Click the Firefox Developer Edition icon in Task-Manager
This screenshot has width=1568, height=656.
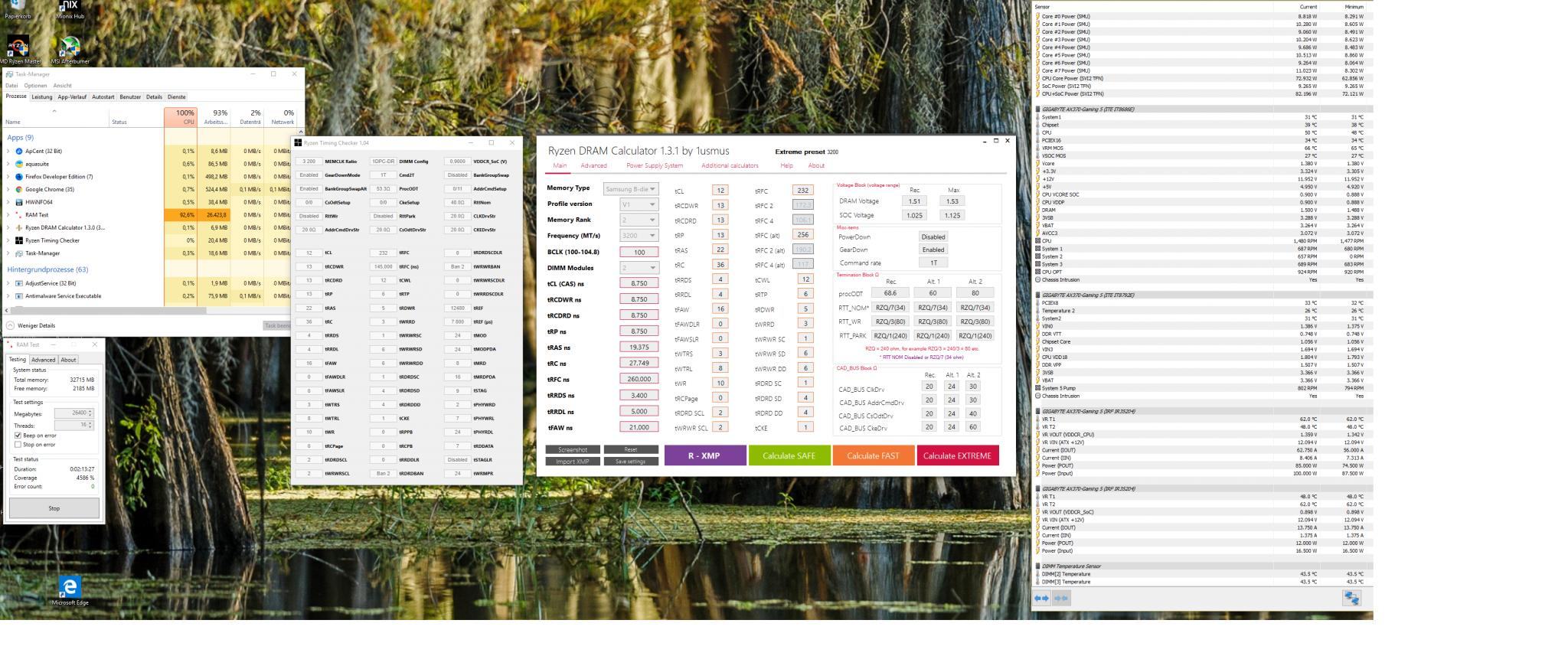[19, 177]
